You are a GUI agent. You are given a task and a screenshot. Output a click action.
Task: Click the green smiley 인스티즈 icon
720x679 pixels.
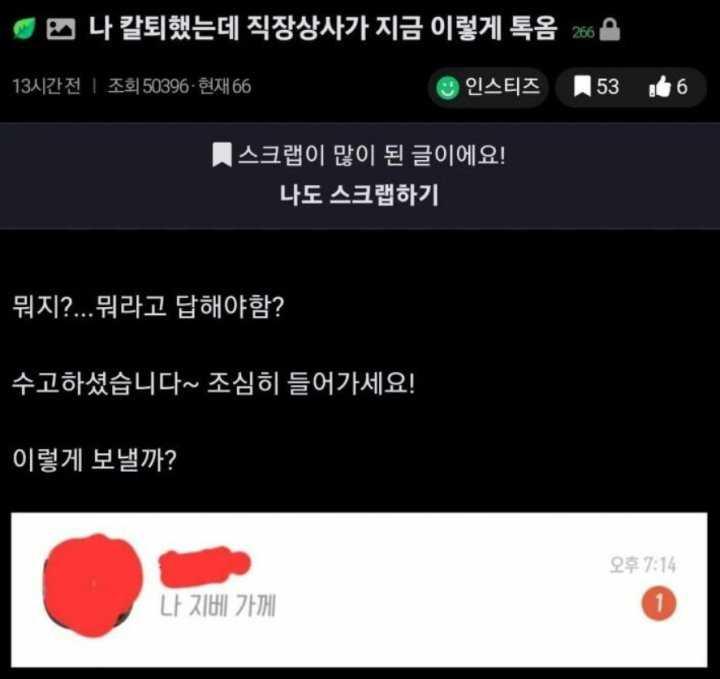click(x=447, y=88)
